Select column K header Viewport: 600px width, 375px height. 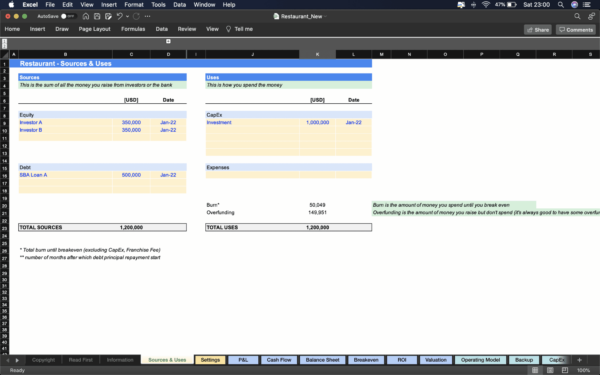(317, 54)
